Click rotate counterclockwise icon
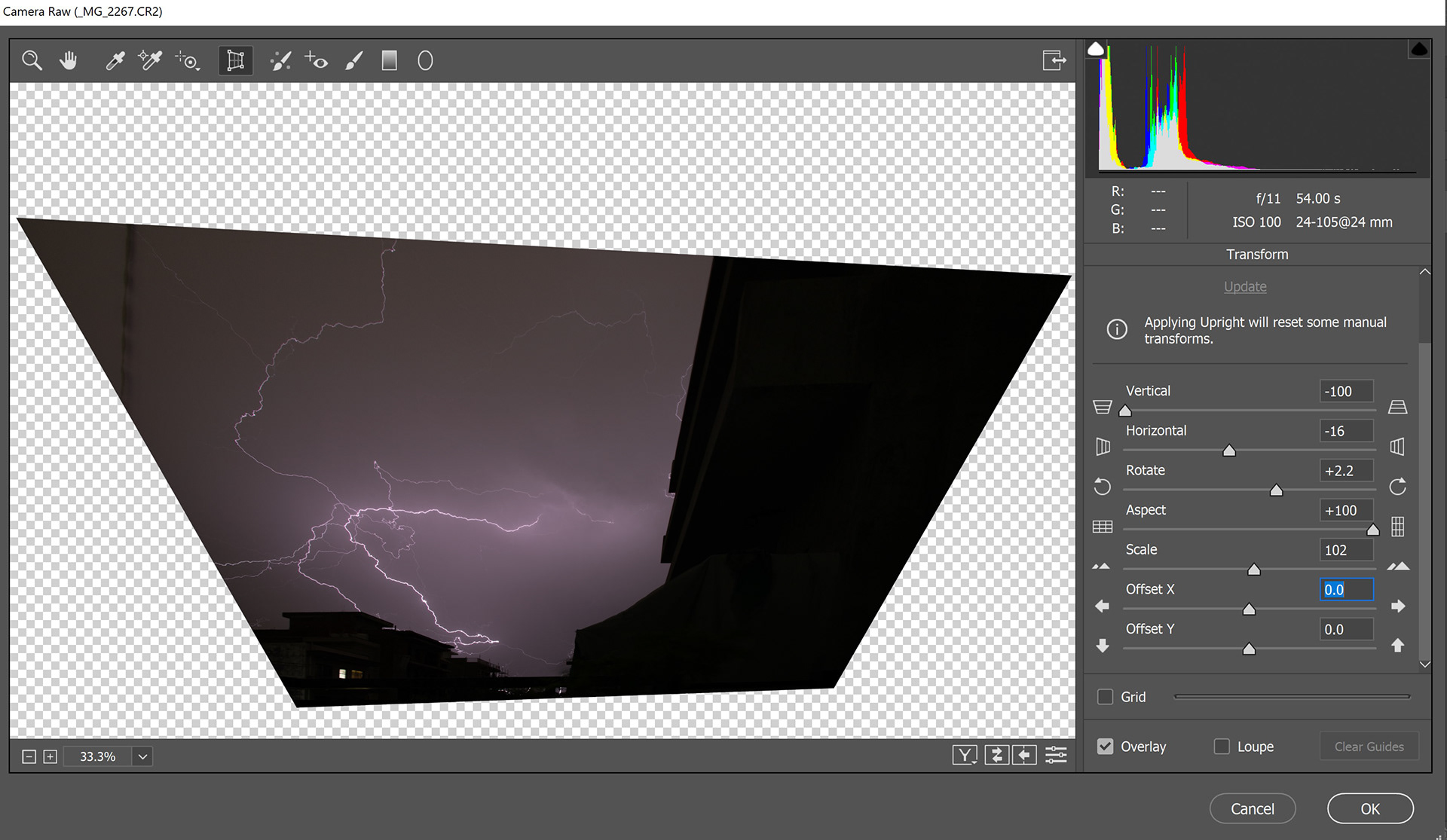The height and width of the screenshot is (840, 1447). [x=1103, y=487]
